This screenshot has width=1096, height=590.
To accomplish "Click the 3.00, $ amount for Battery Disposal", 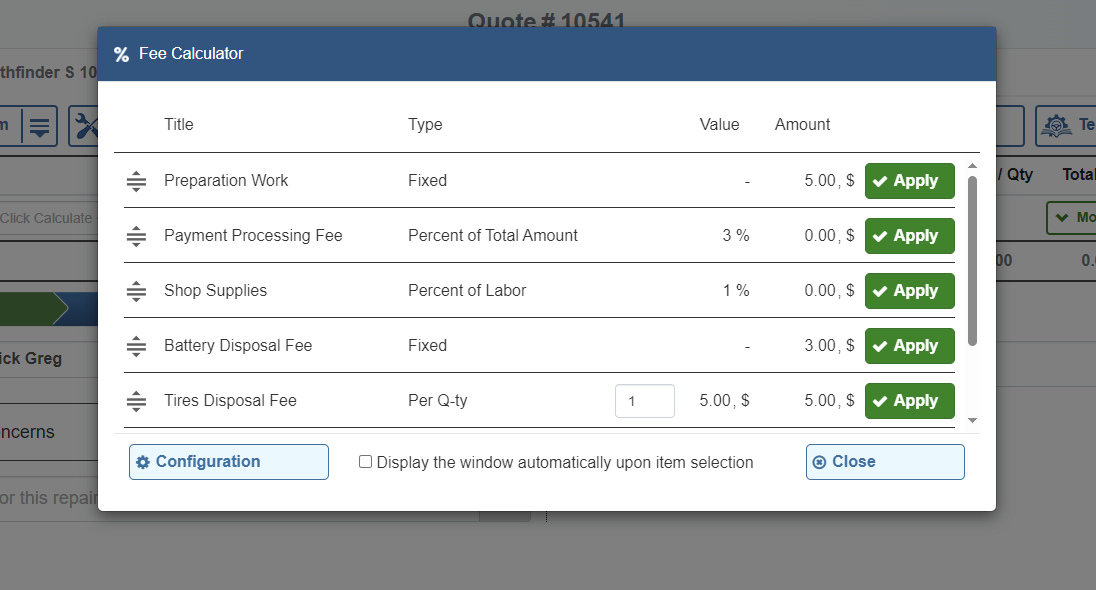I will (x=829, y=345).
